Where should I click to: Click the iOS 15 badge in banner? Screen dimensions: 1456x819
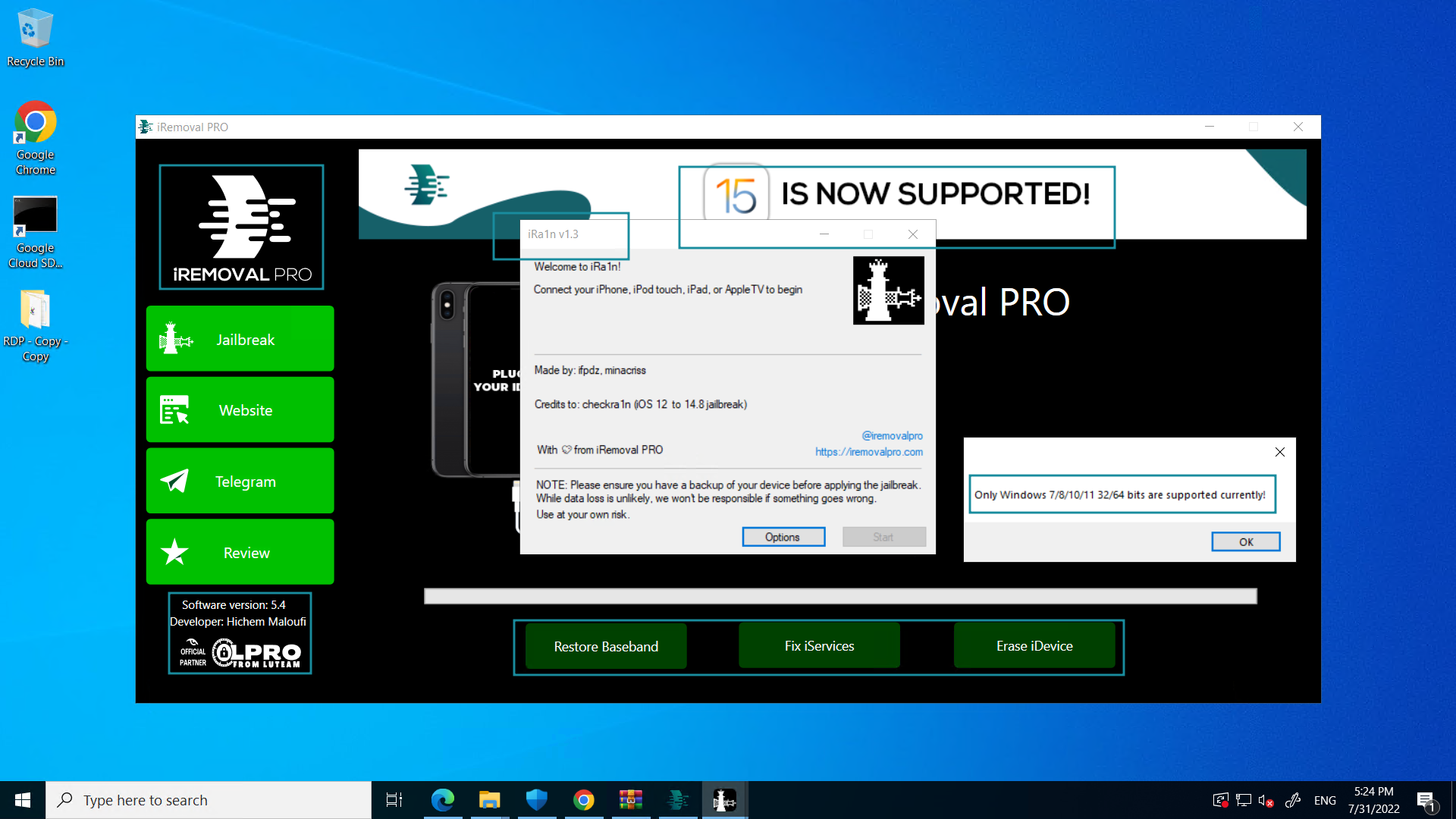(736, 194)
